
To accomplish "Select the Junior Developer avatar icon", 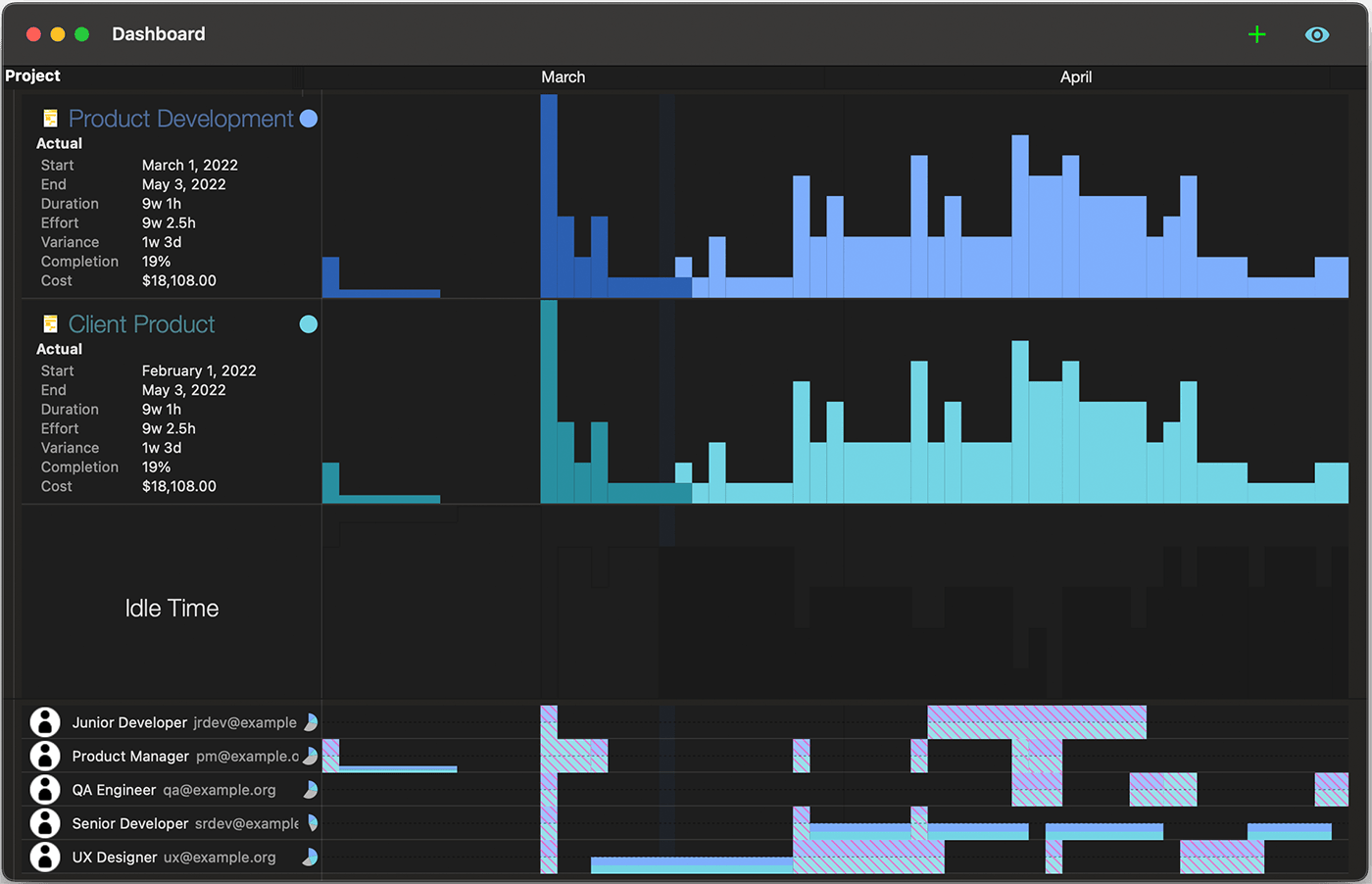I will coord(45,722).
